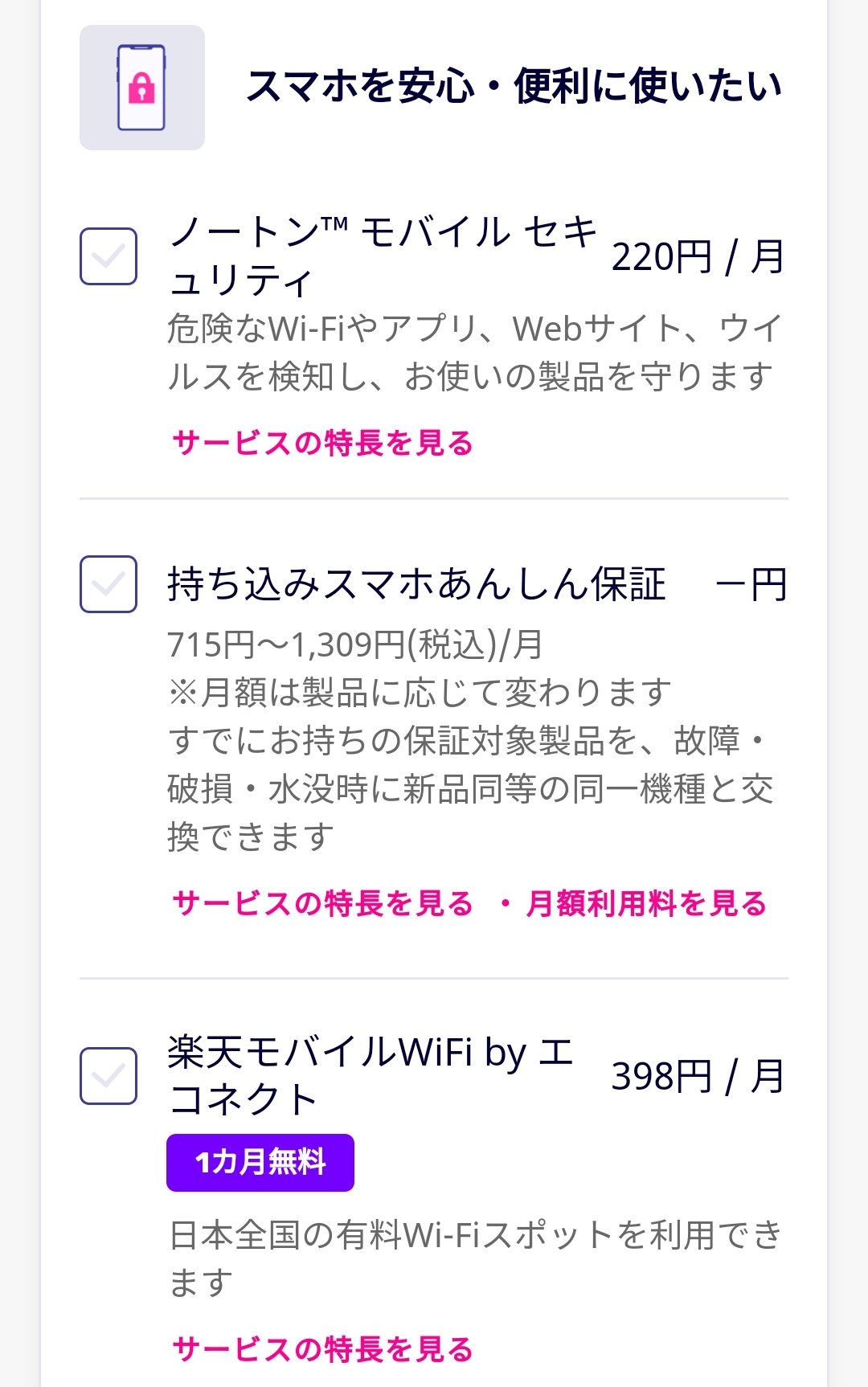
Task: Click the ※月額は製品に応じて変わります note
Action: [420, 692]
